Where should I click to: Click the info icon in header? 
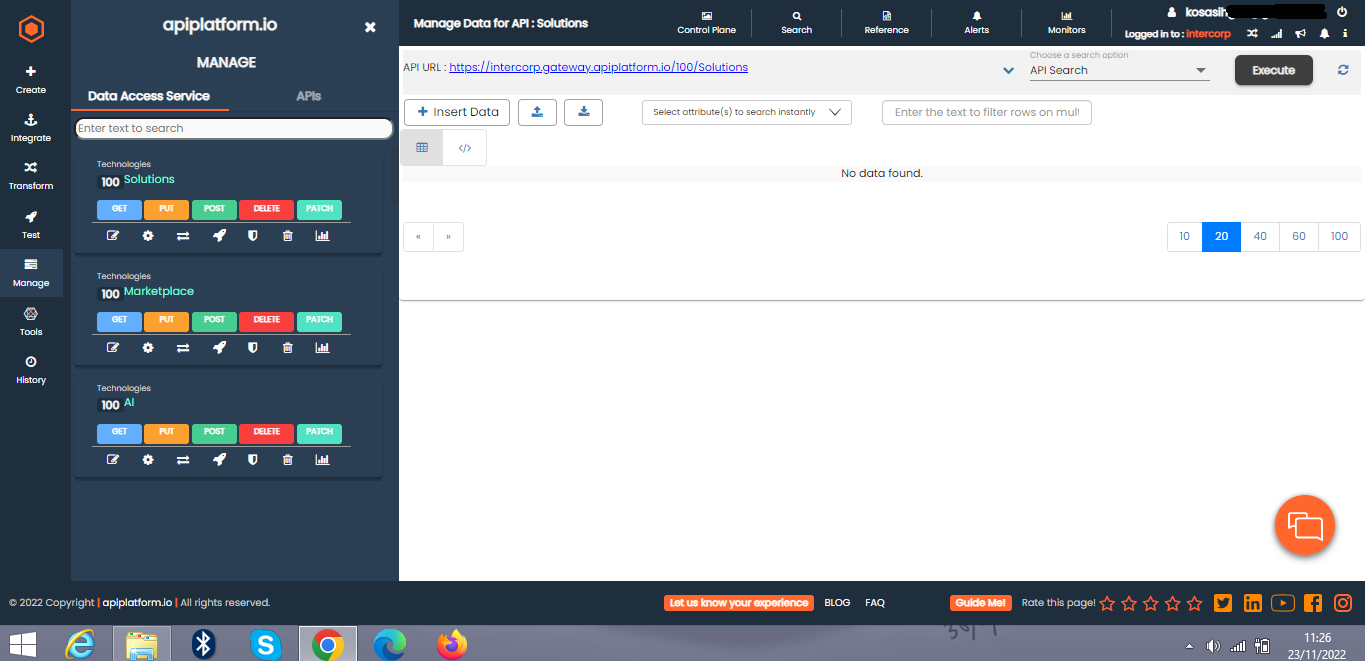point(1345,34)
